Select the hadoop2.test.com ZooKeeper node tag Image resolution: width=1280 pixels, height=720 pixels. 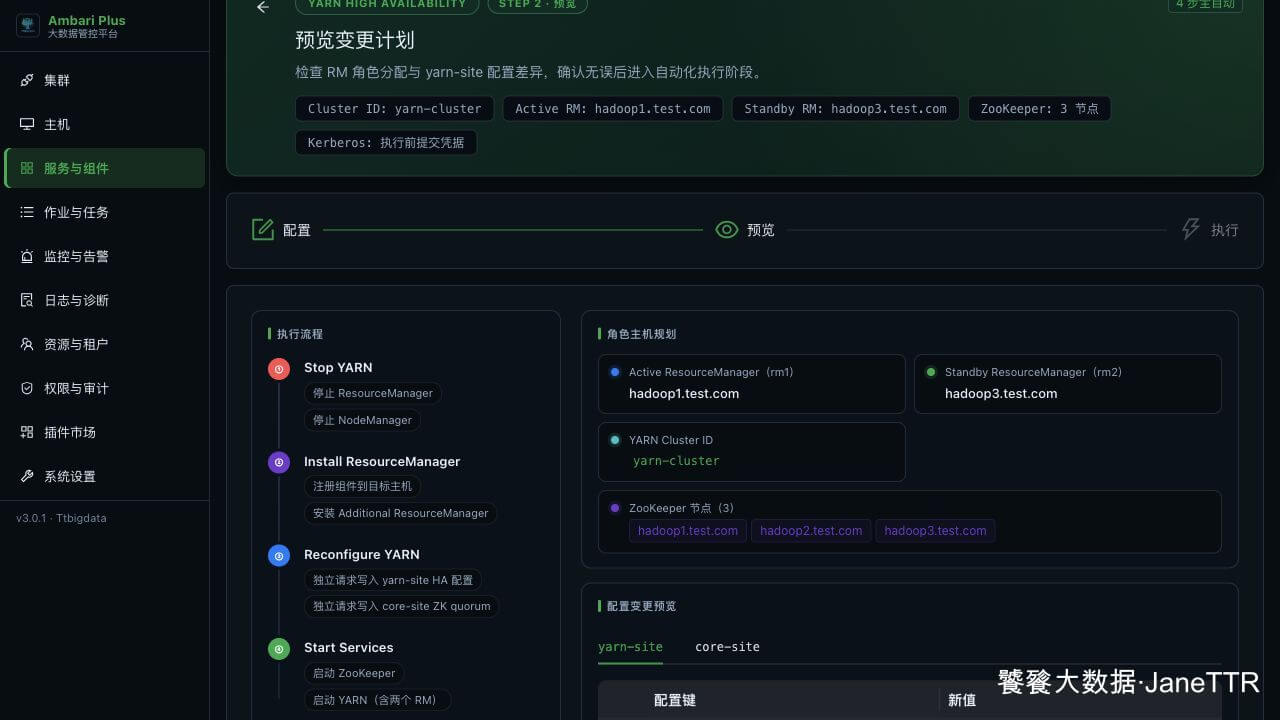click(811, 531)
